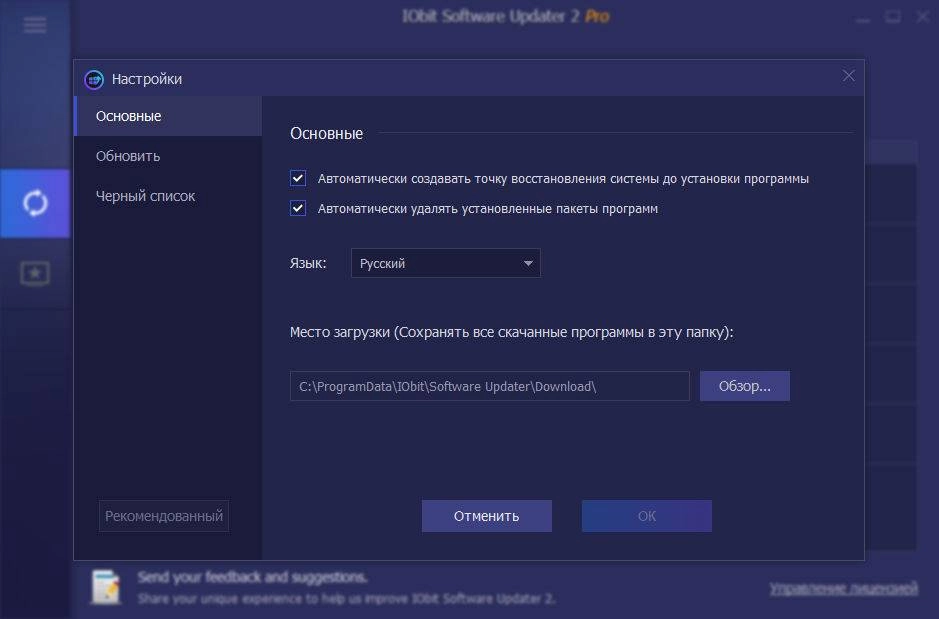Open the Язык dropdown showing Русский
This screenshot has height=619, width=939.
tap(446, 263)
